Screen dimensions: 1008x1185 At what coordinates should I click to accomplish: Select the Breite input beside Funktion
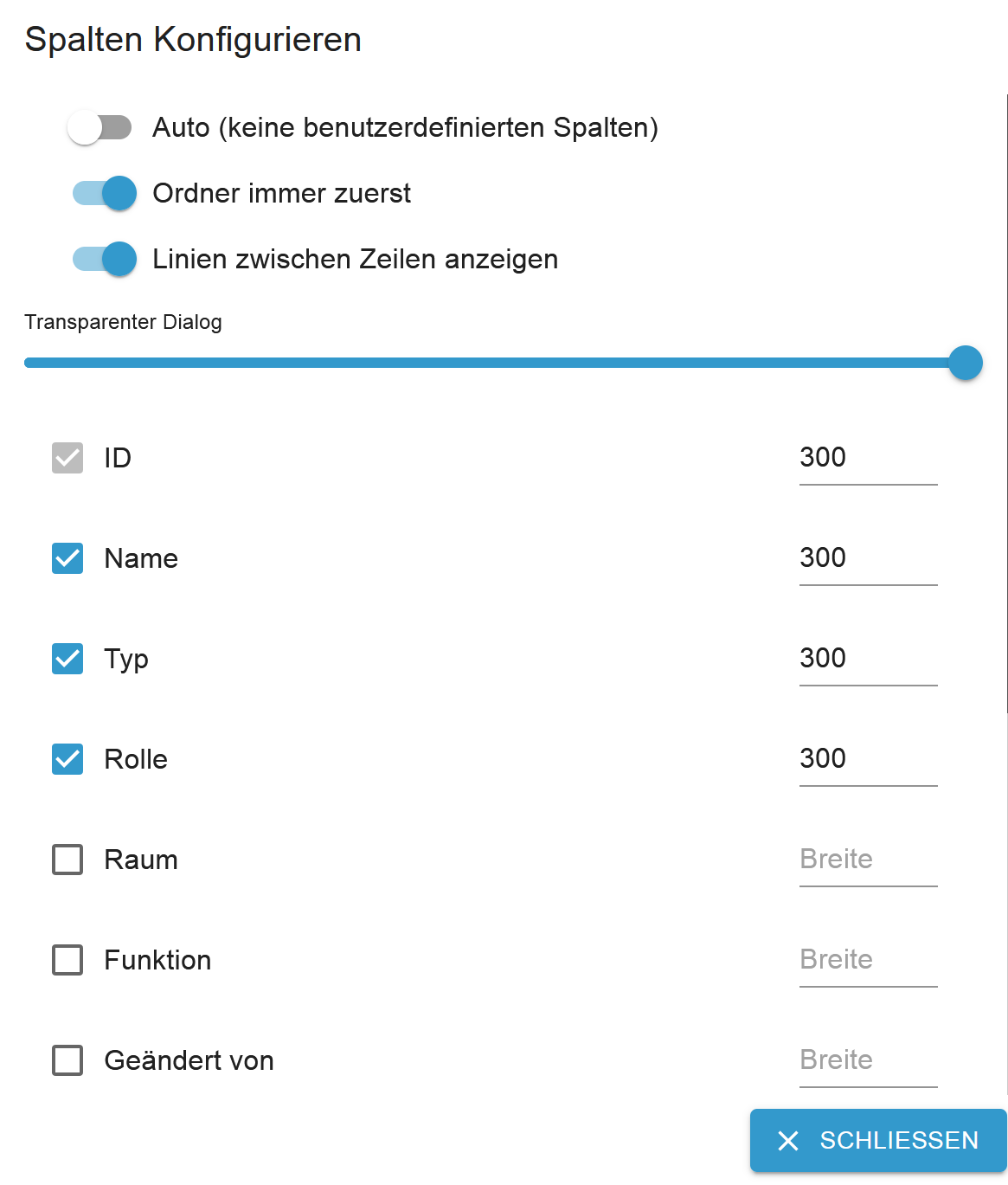865,965
